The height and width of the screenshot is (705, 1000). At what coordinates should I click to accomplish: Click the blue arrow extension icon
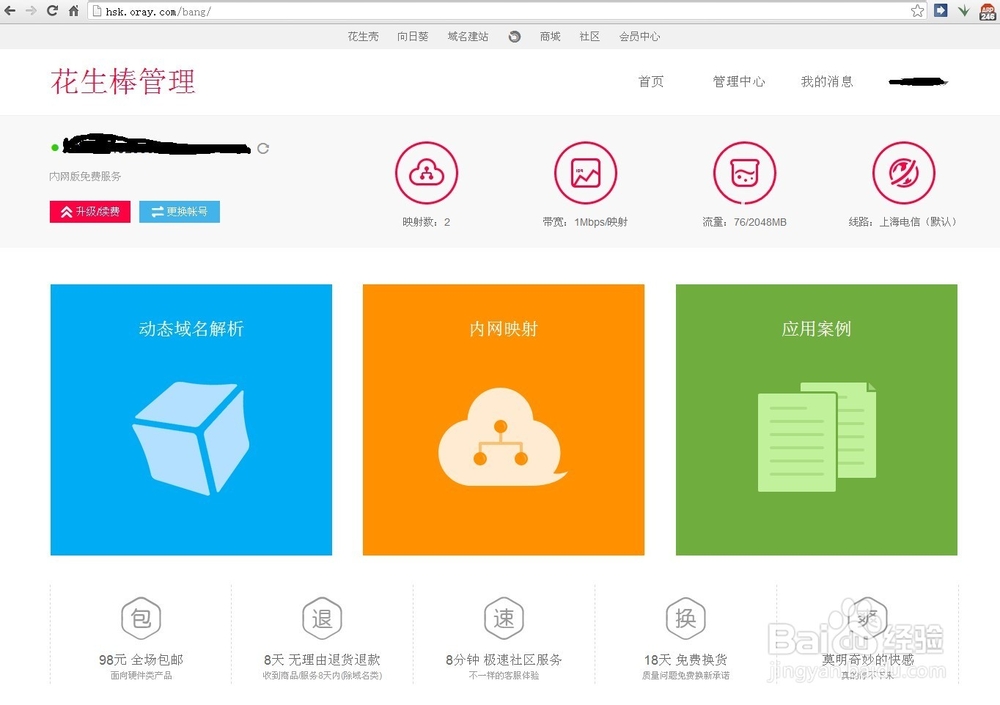point(941,10)
